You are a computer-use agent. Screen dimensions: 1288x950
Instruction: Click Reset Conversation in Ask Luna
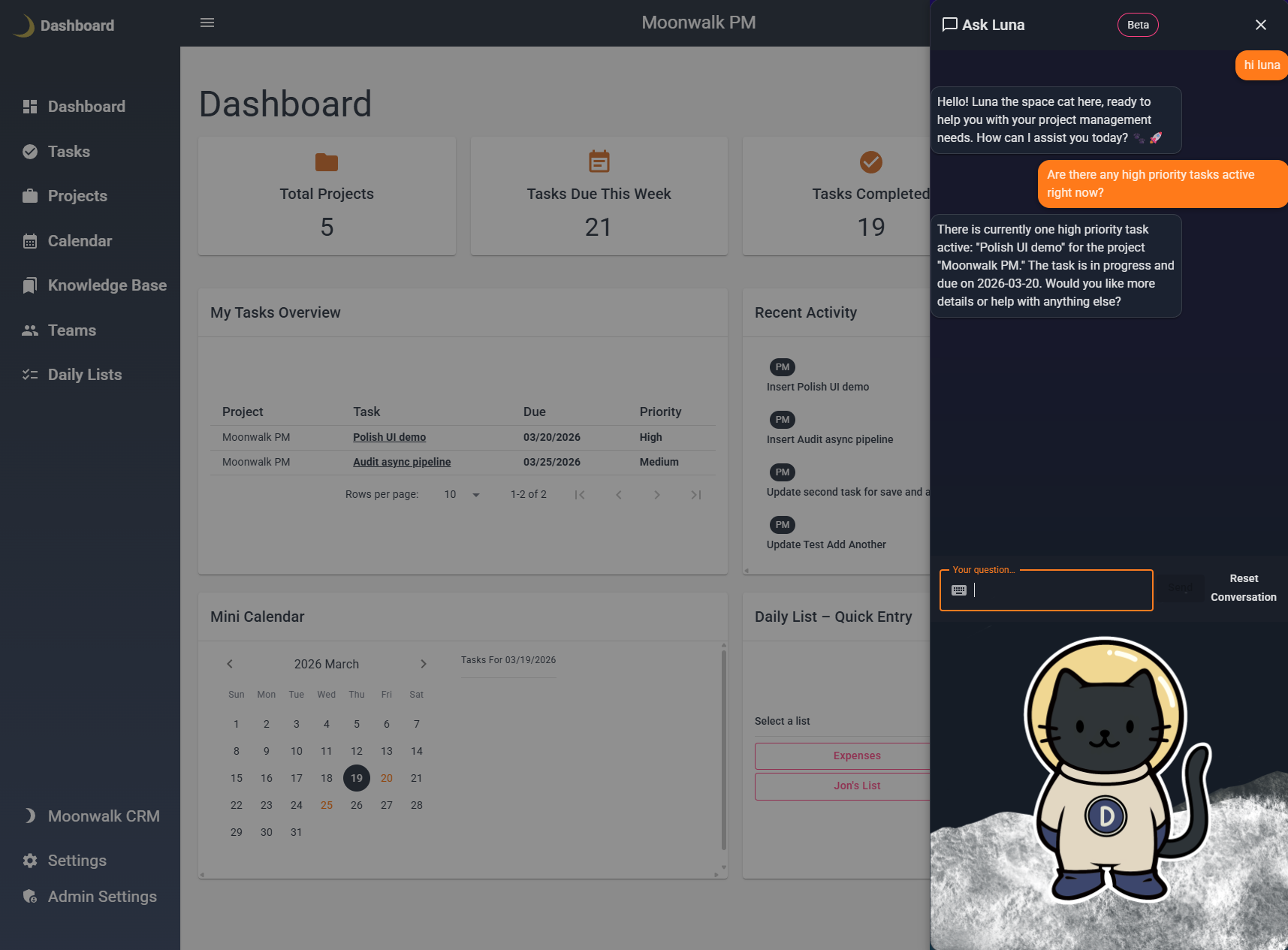click(1243, 588)
